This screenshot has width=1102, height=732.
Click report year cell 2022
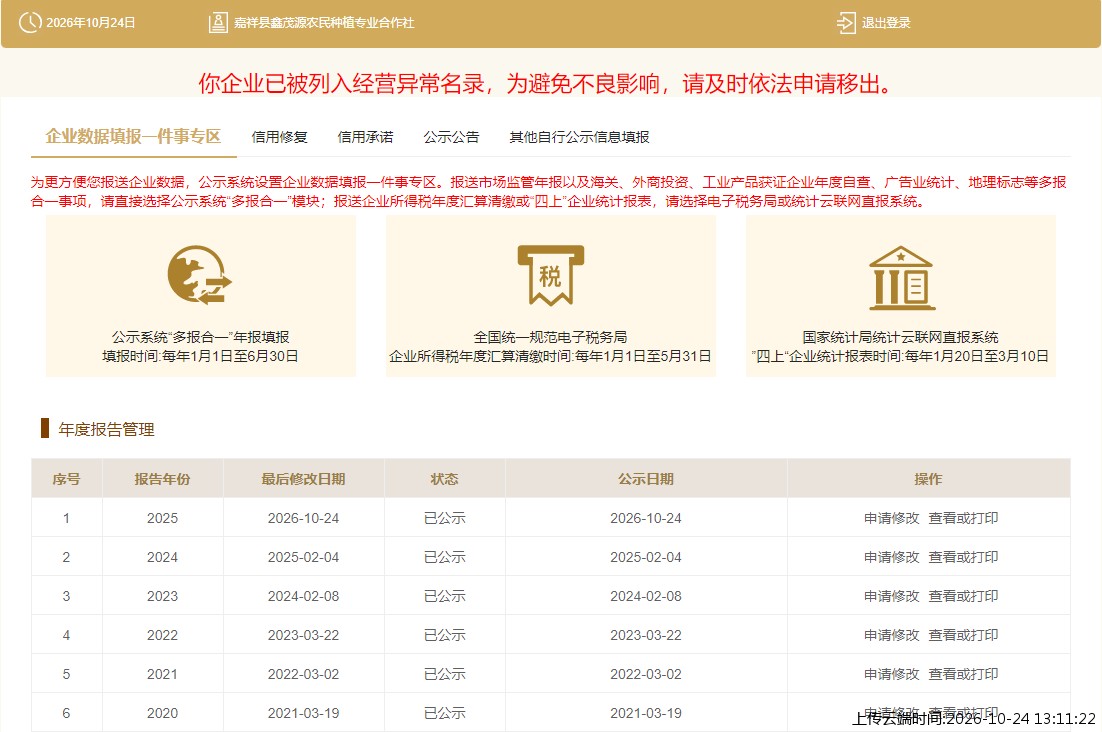pos(162,635)
